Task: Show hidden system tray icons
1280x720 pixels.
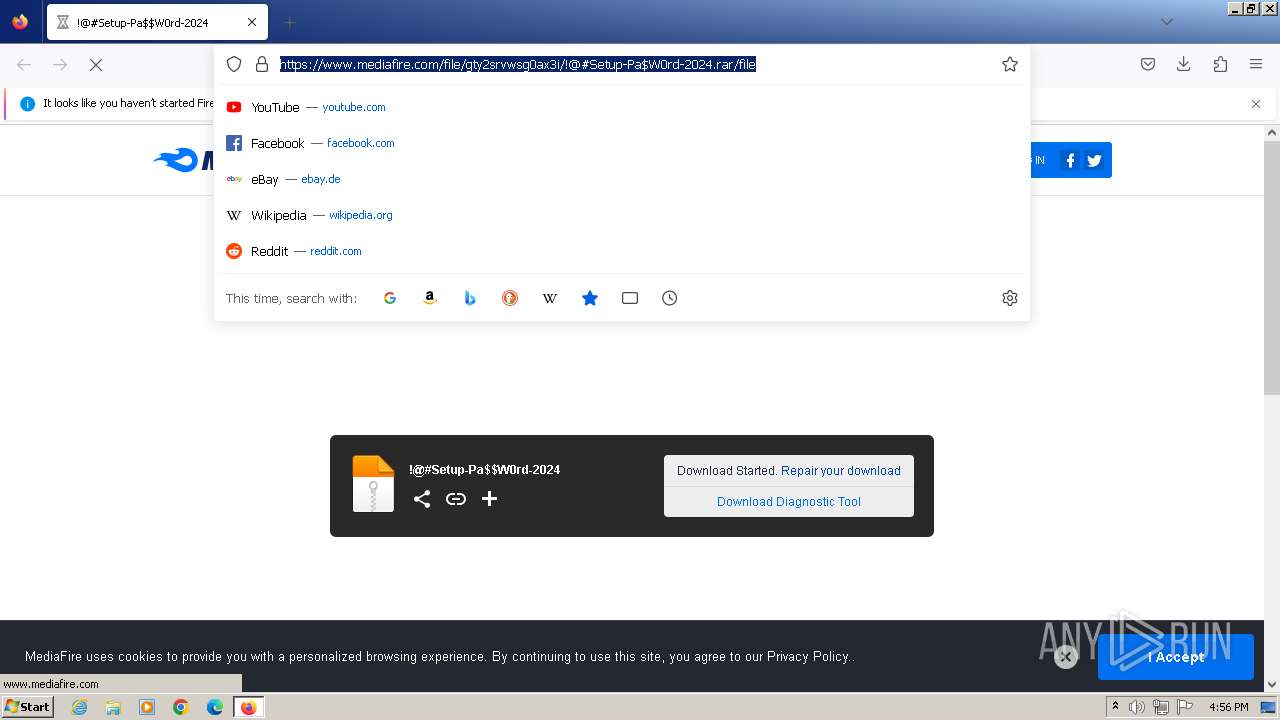Action: click(1115, 707)
